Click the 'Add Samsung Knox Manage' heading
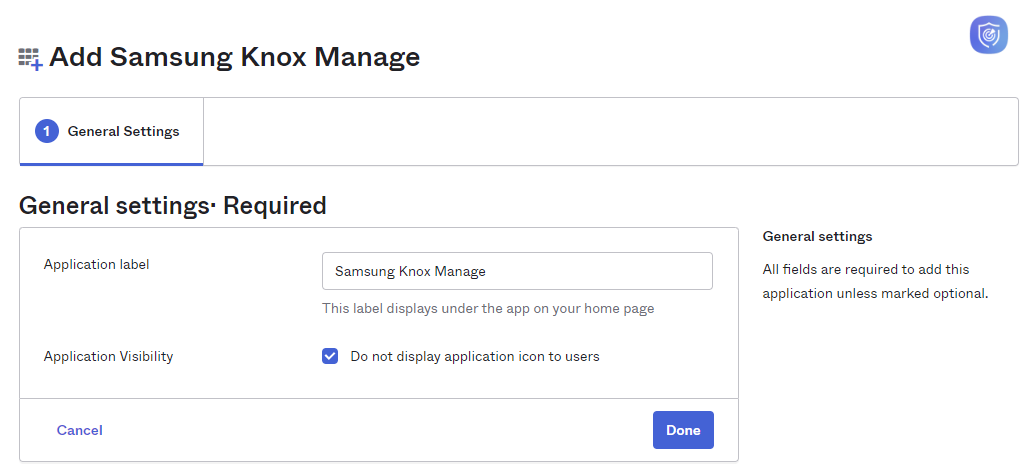The width and height of the screenshot is (1027, 473). pos(234,57)
